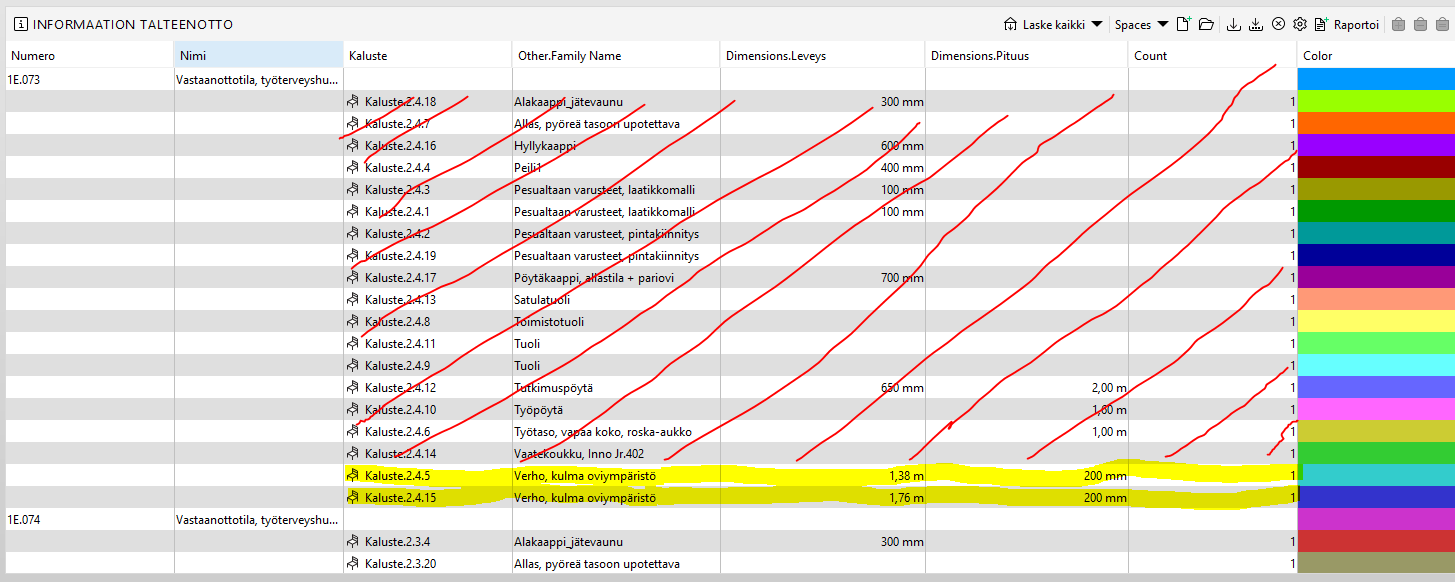The width and height of the screenshot is (1455, 582).
Task: Click furniture icon on Kaluste.2.4.18 row
Action: (352, 102)
